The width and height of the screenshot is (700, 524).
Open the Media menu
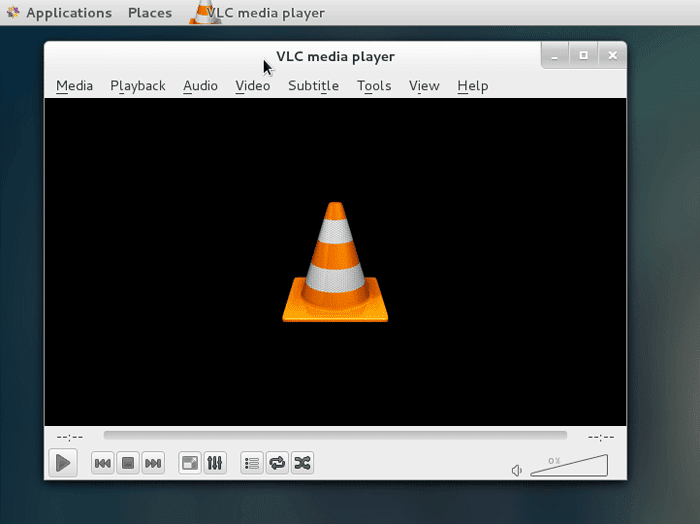click(75, 86)
